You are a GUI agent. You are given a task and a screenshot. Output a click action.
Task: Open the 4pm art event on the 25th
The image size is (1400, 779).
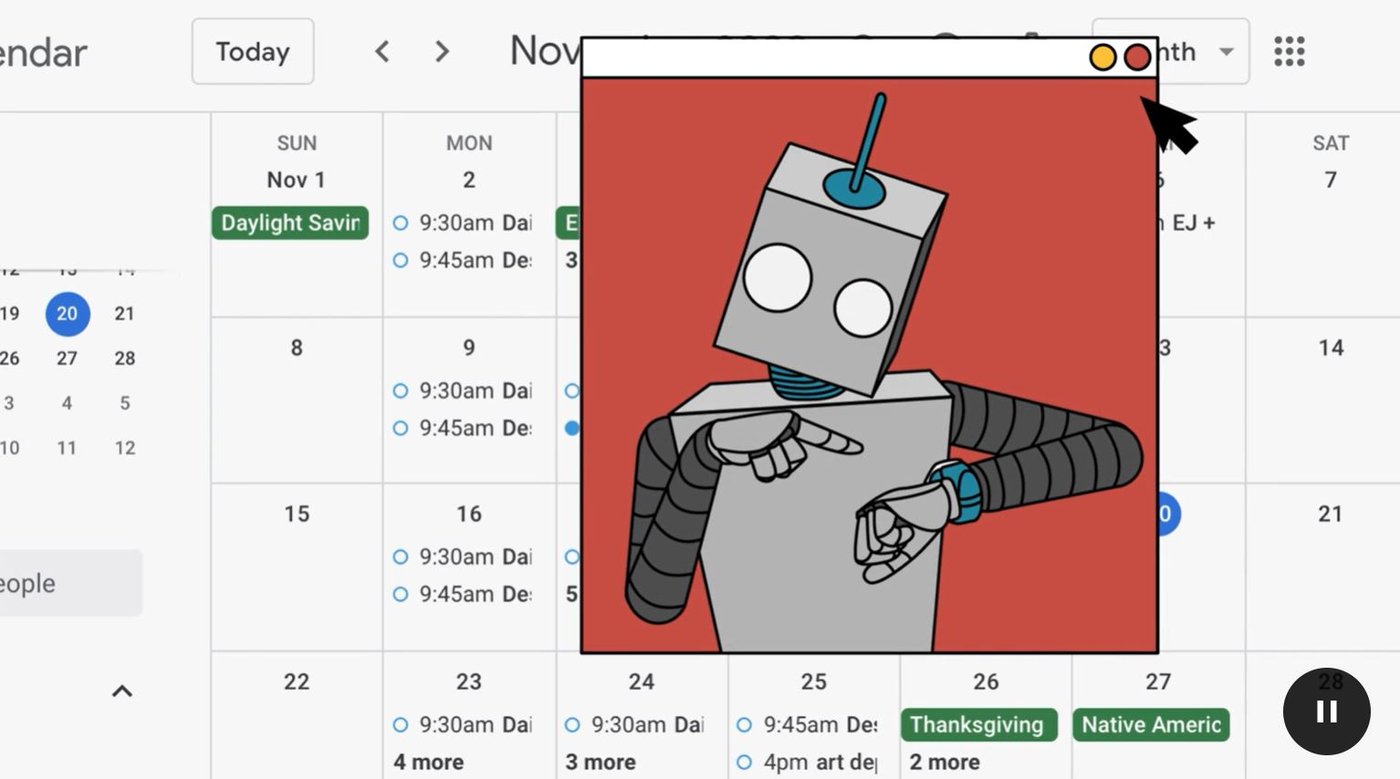[807, 762]
